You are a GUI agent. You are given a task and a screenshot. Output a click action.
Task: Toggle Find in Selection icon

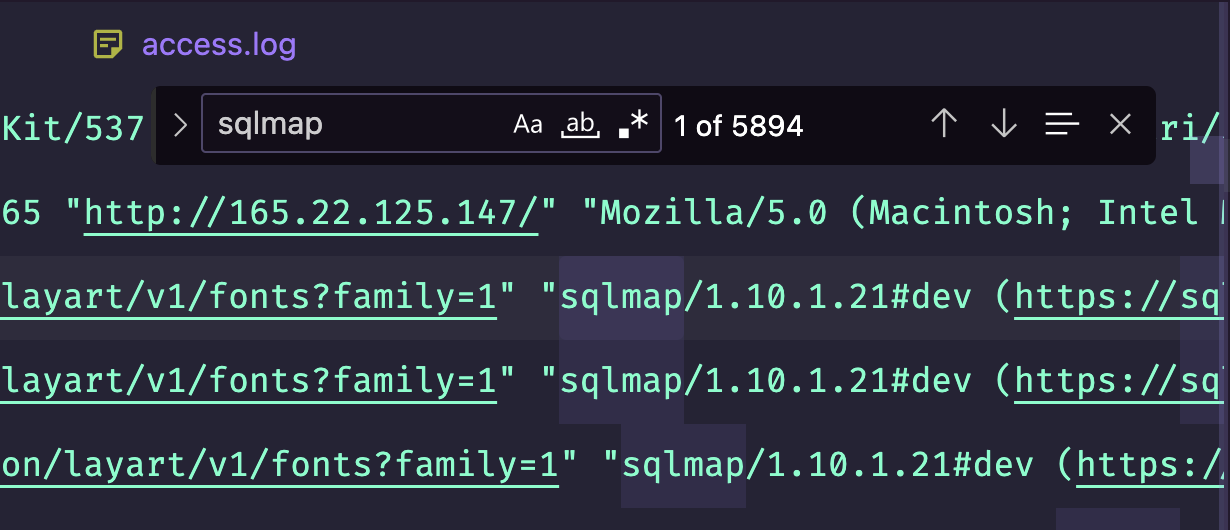[x=1062, y=124]
